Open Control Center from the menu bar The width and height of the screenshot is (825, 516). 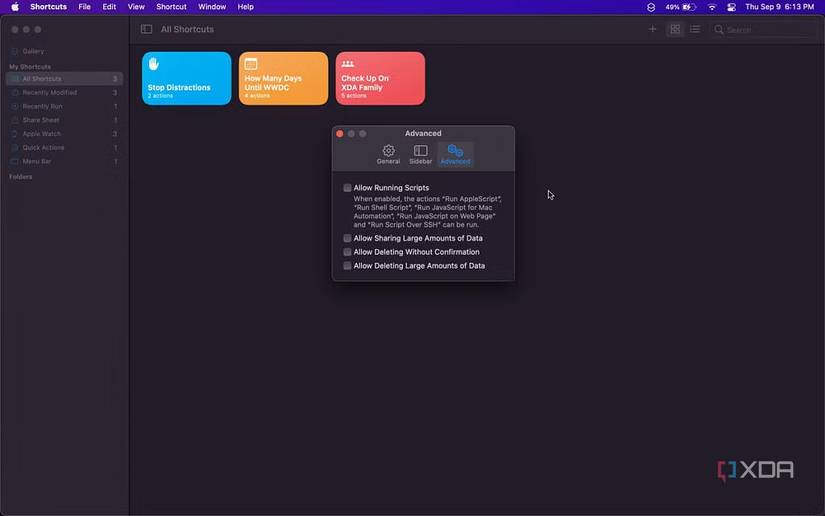(731, 7)
